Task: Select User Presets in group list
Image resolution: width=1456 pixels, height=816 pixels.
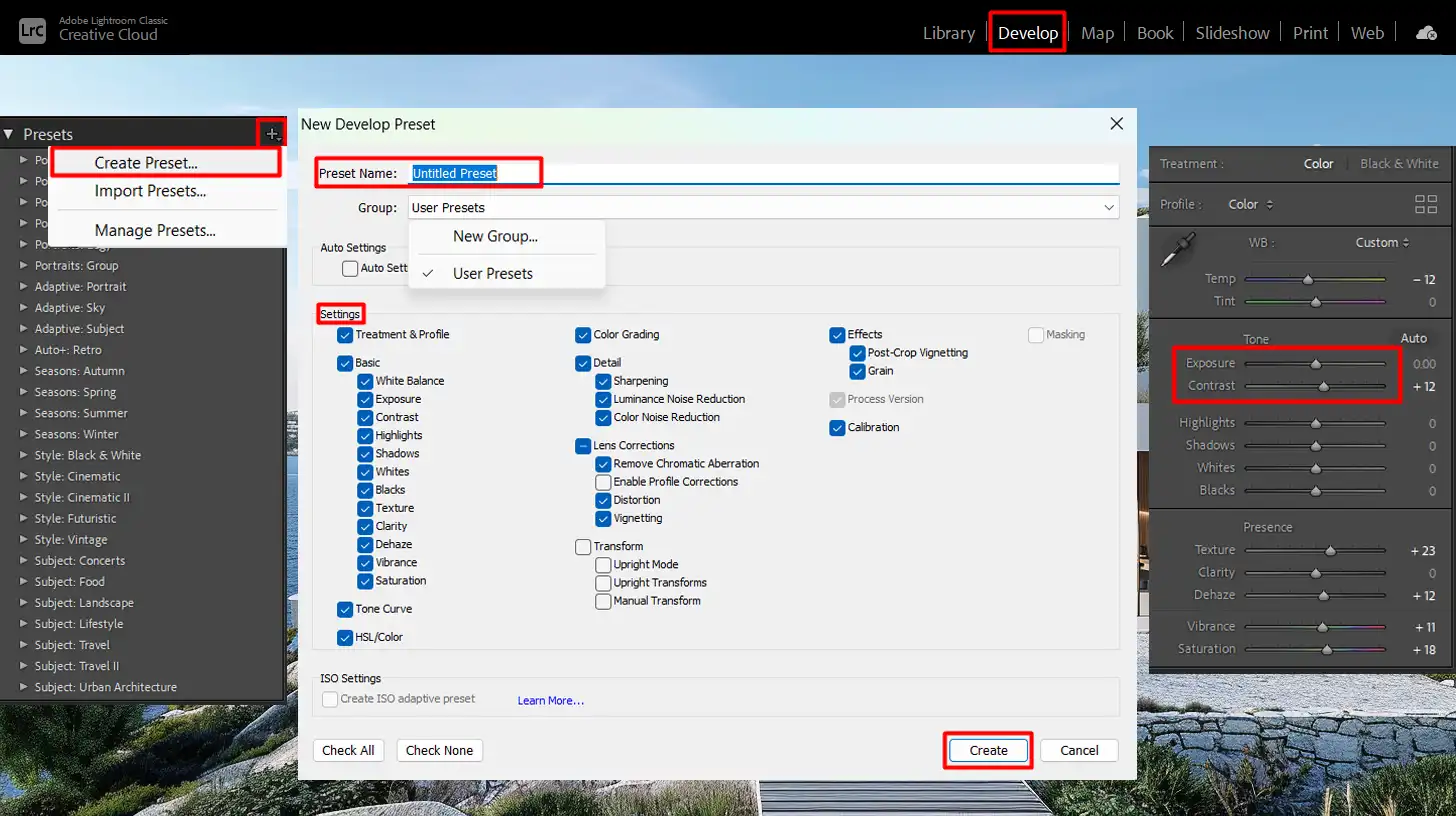Action: point(492,273)
